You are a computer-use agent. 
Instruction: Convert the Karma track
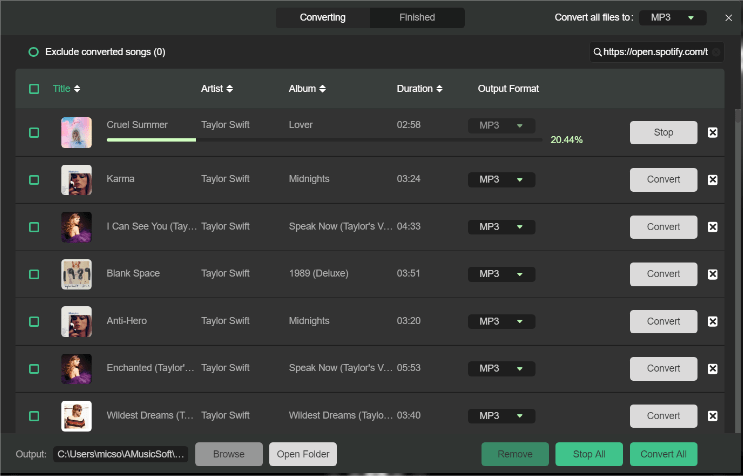pos(663,179)
